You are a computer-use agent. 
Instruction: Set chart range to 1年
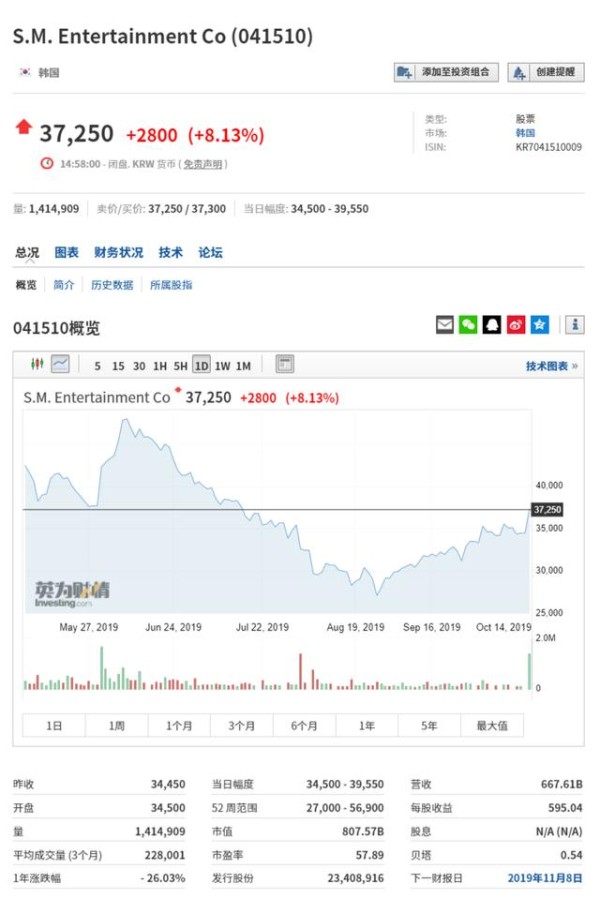pyautogui.click(x=366, y=726)
